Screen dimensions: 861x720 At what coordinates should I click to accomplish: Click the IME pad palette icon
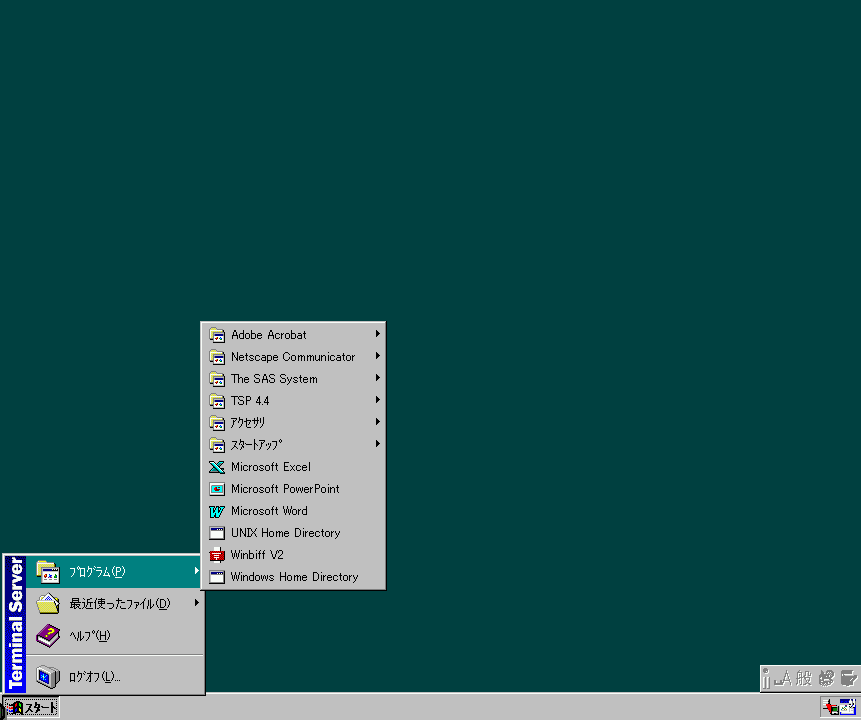coord(826,678)
